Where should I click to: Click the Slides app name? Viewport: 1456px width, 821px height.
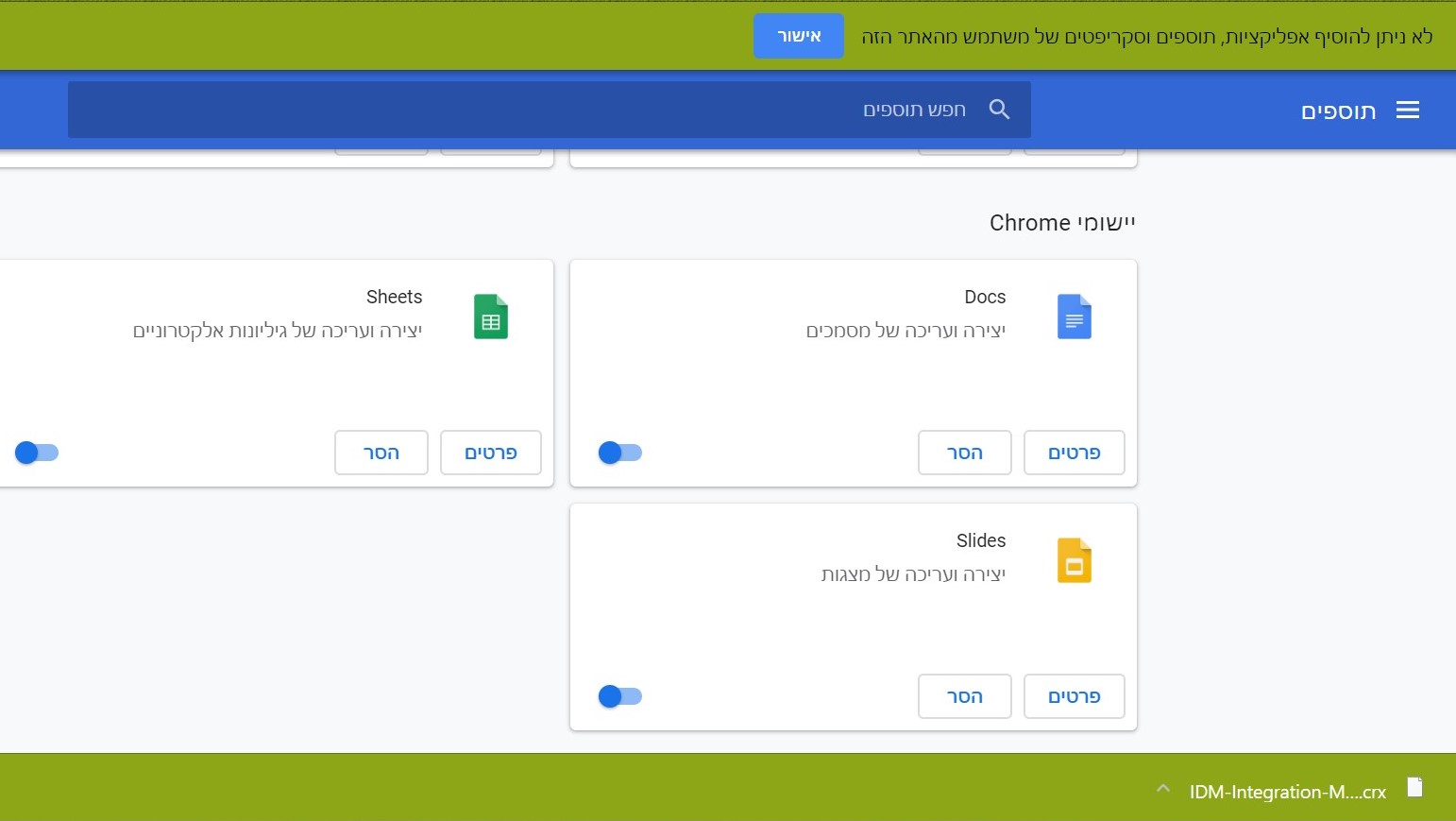point(981,540)
